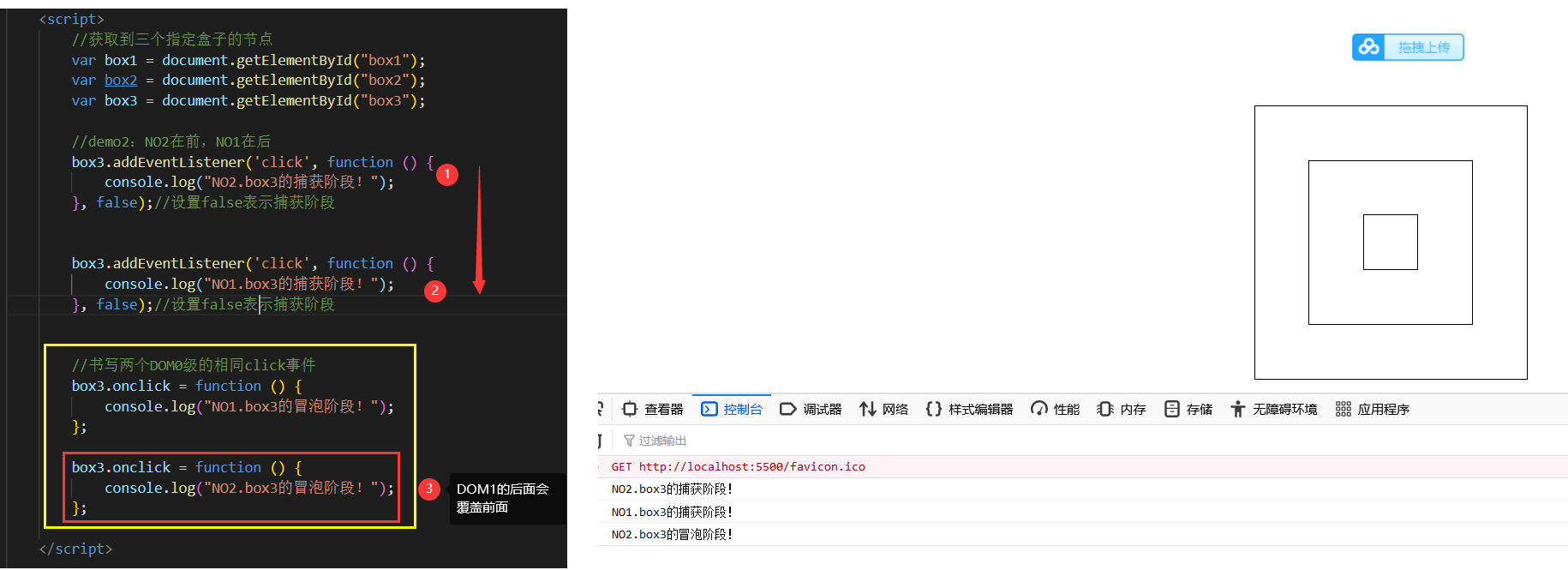Screen dimensions: 1568x570
Task: Click the innermost box3 square on page
Action: coord(1390,242)
